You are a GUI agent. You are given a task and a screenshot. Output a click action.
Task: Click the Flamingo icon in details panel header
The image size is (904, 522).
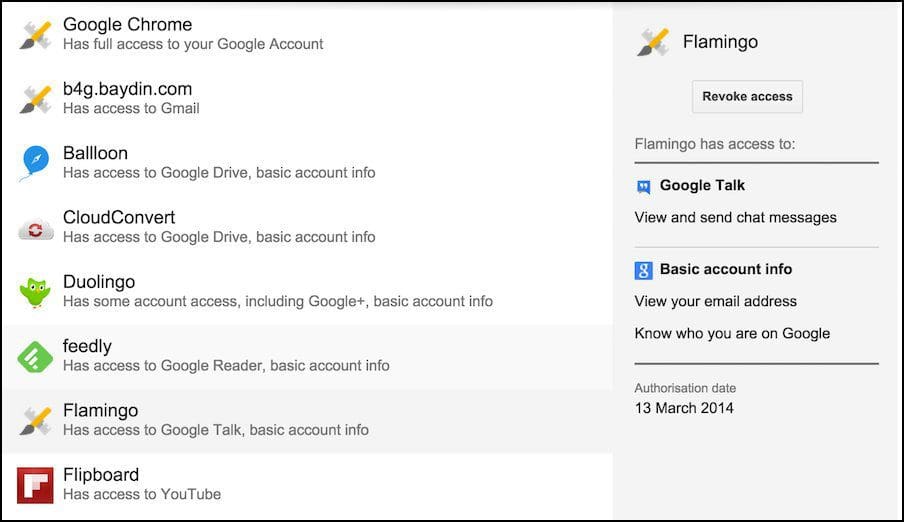[654, 42]
